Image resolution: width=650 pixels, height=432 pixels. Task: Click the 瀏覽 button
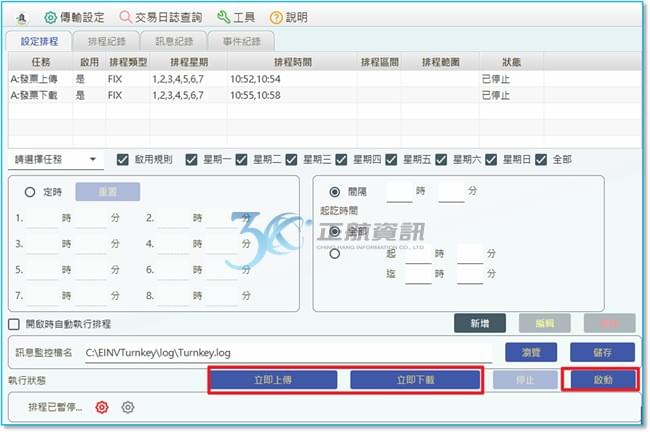[531, 352]
